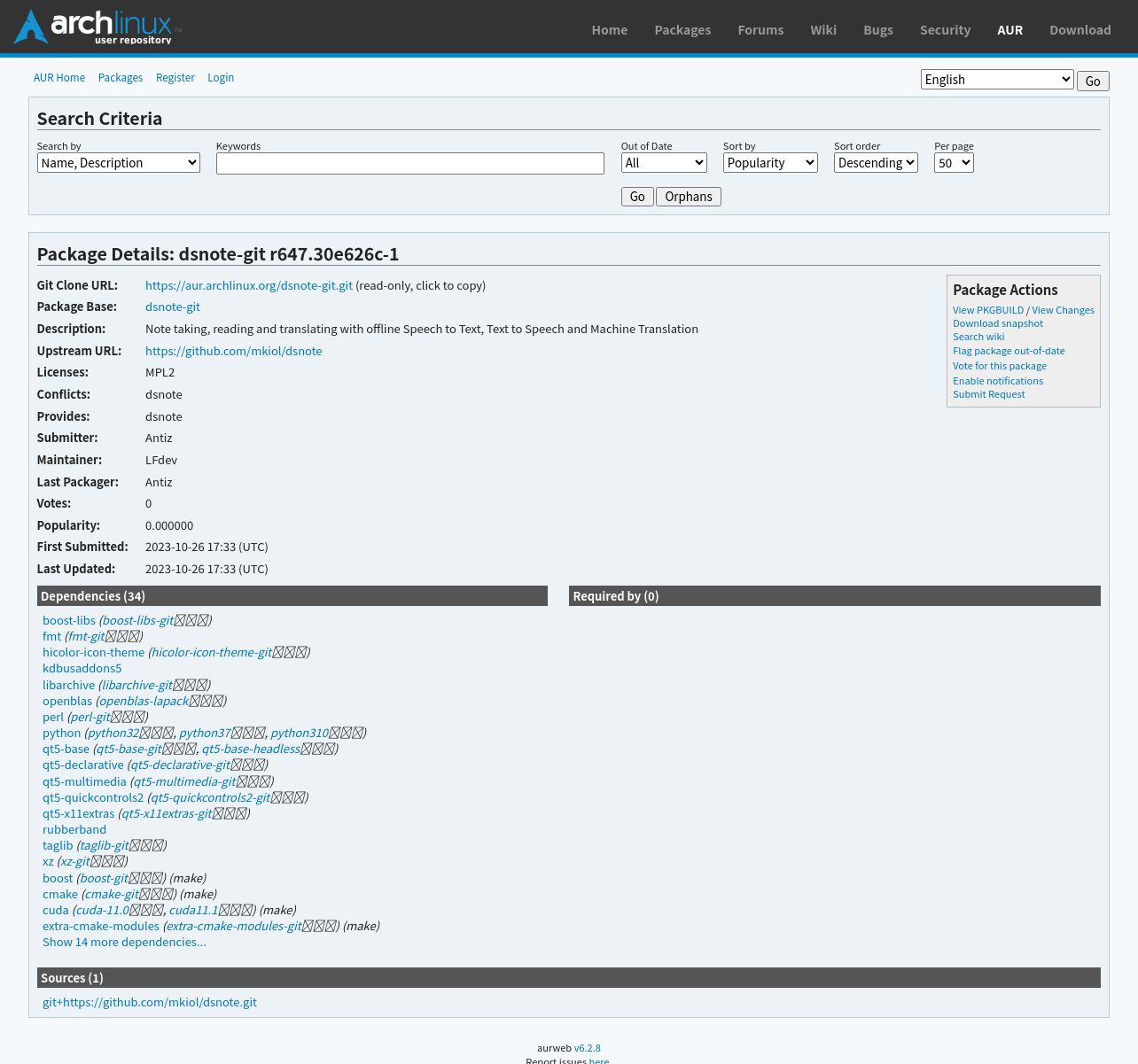Open the boost make dependency link
The image size is (1138, 1064).
point(58,878)
